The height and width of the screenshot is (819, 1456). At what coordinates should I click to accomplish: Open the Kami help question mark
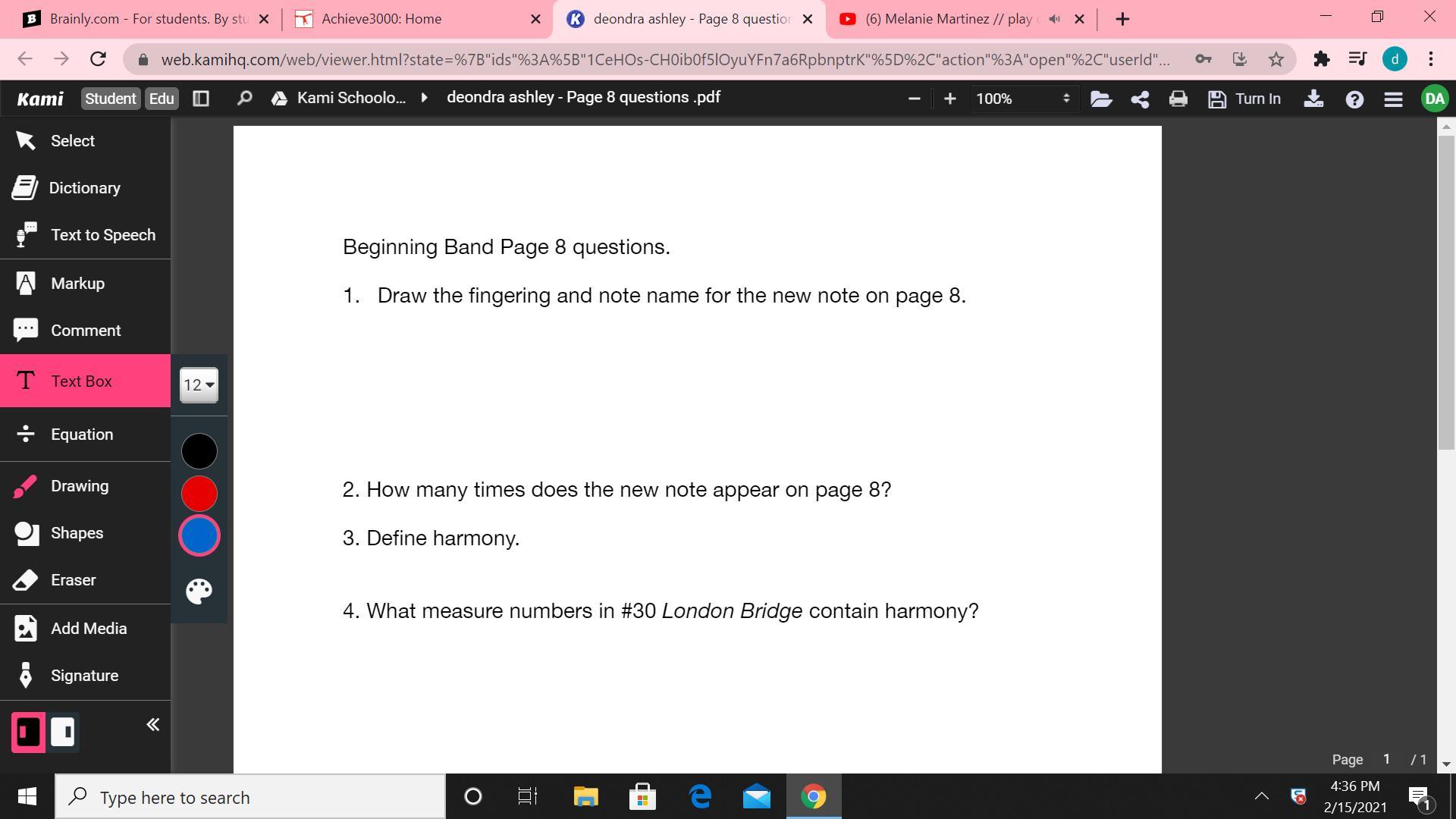(1354, 99)
